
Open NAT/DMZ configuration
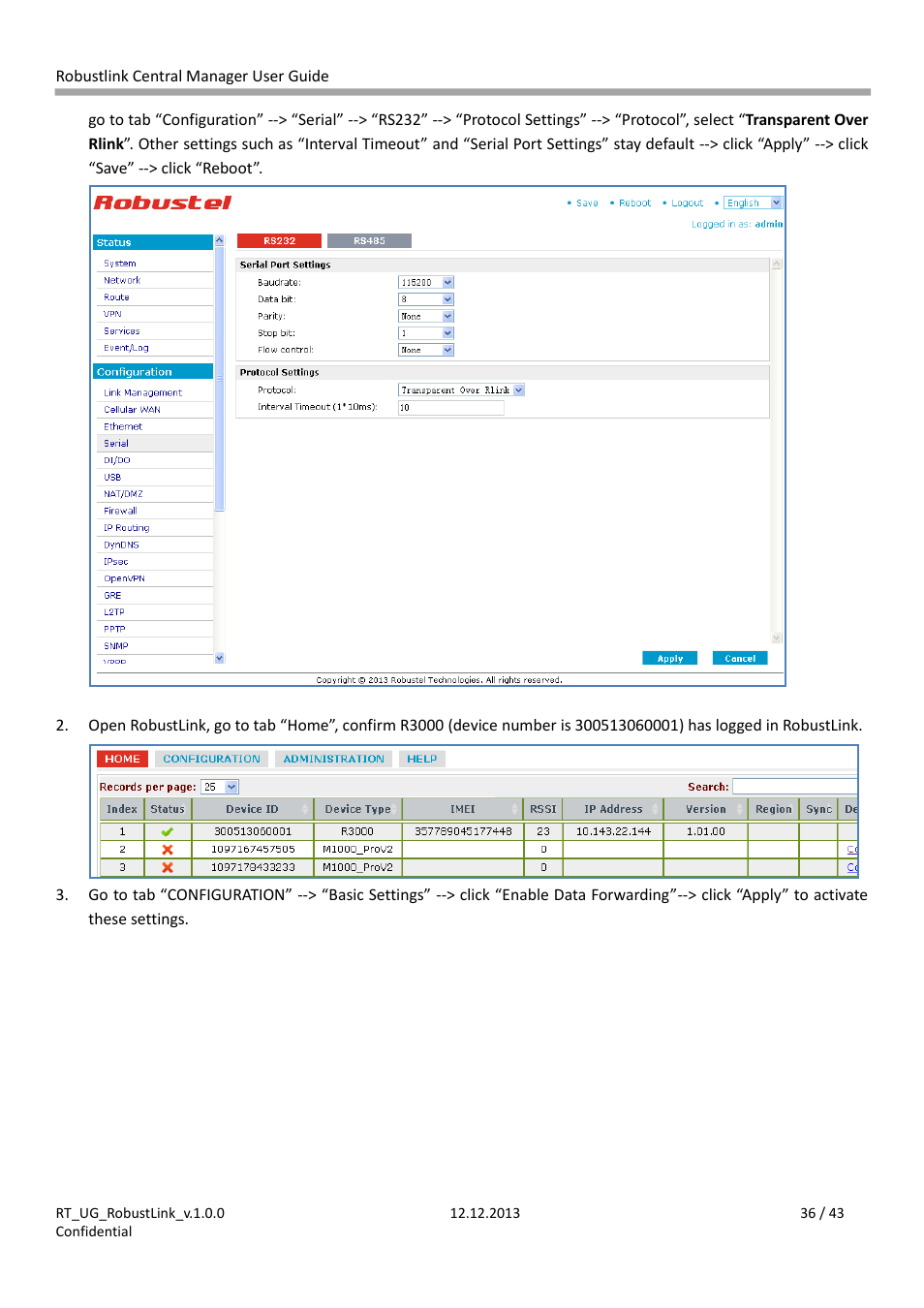point(123,494)
